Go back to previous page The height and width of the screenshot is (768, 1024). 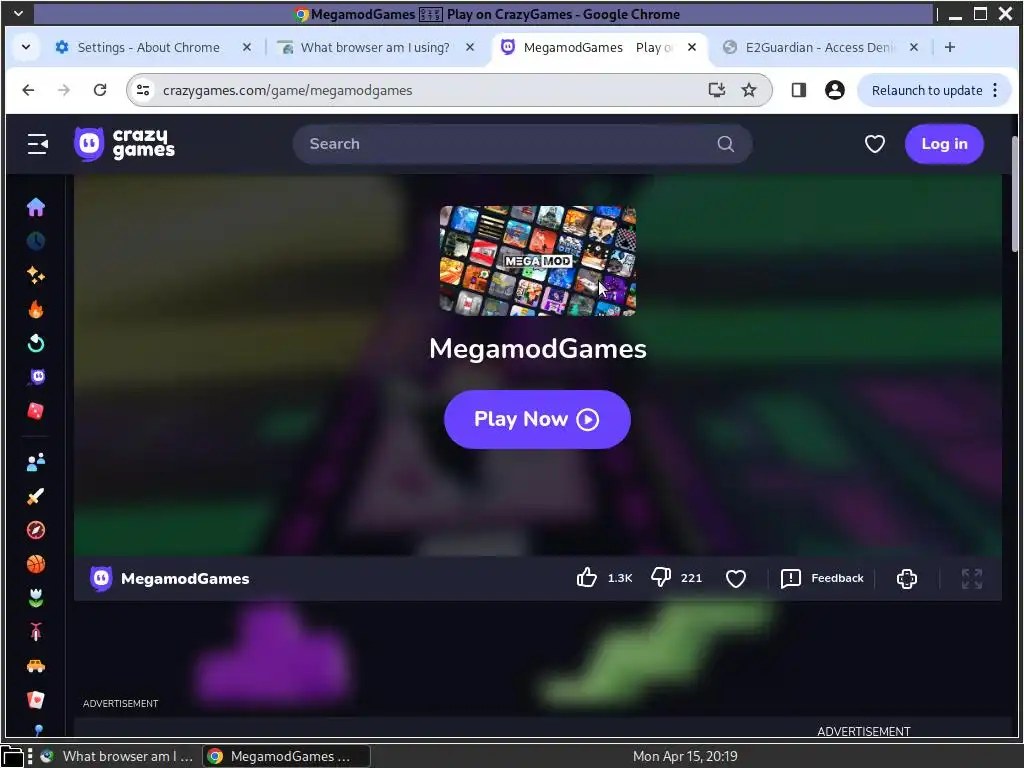(x=28, y=90)
